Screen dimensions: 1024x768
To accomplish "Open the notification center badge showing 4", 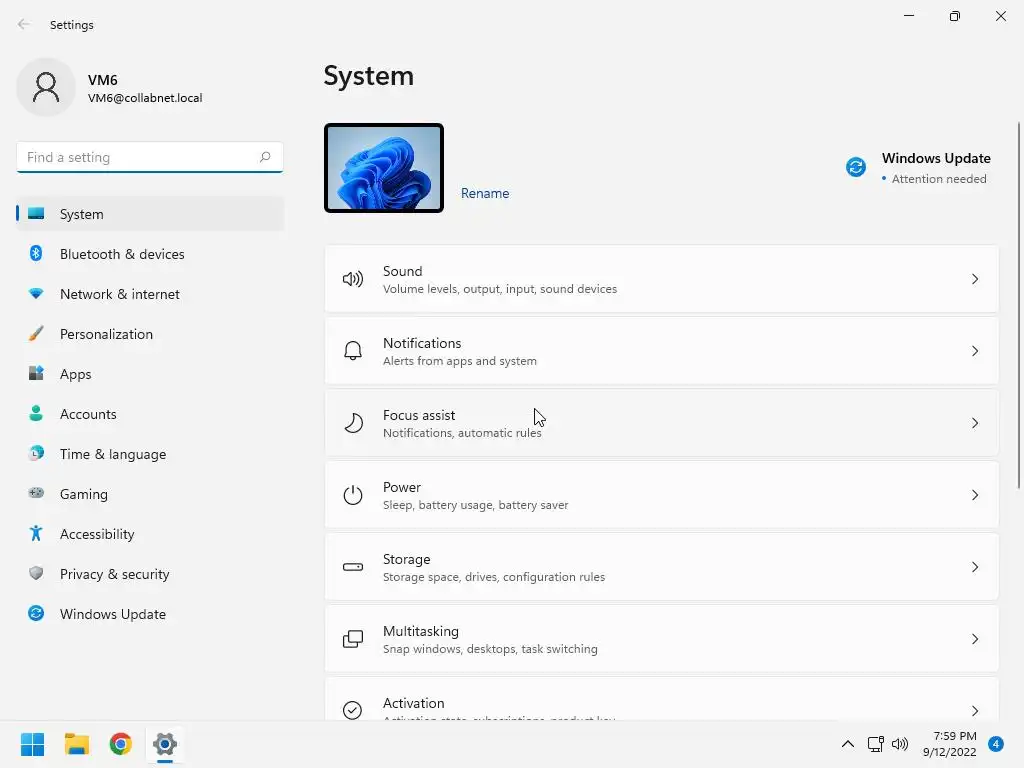I will click(996, 744).
